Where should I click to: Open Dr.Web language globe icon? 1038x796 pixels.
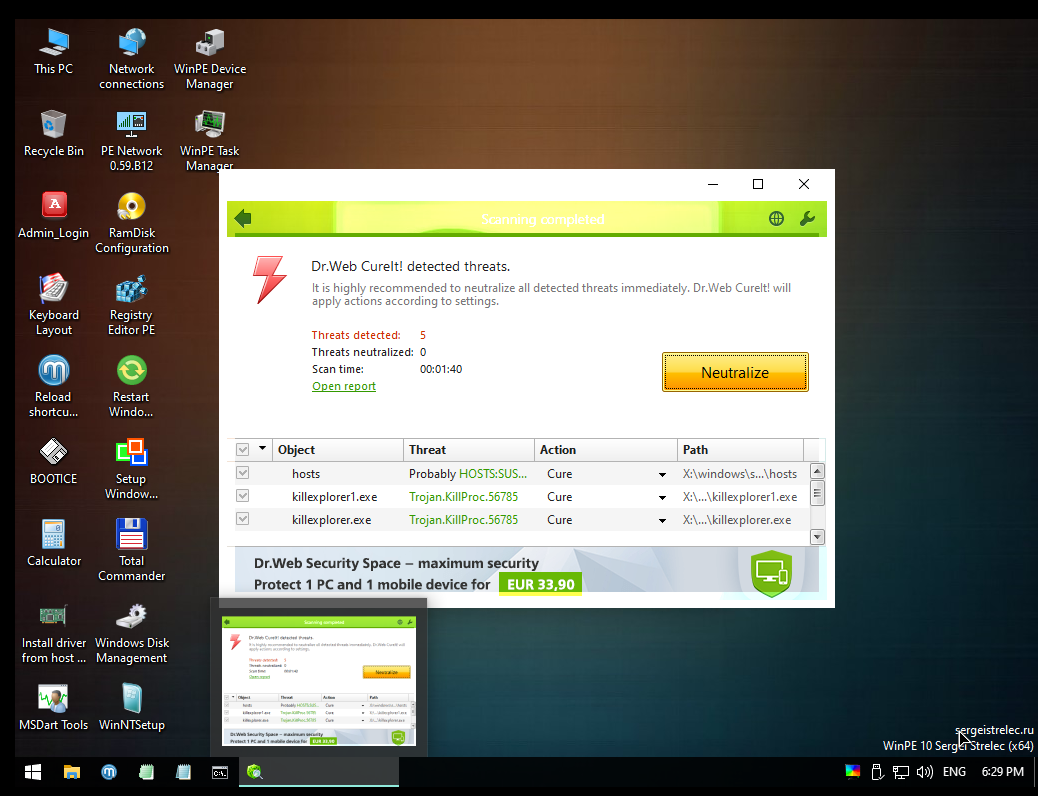(x=777, y=219)
